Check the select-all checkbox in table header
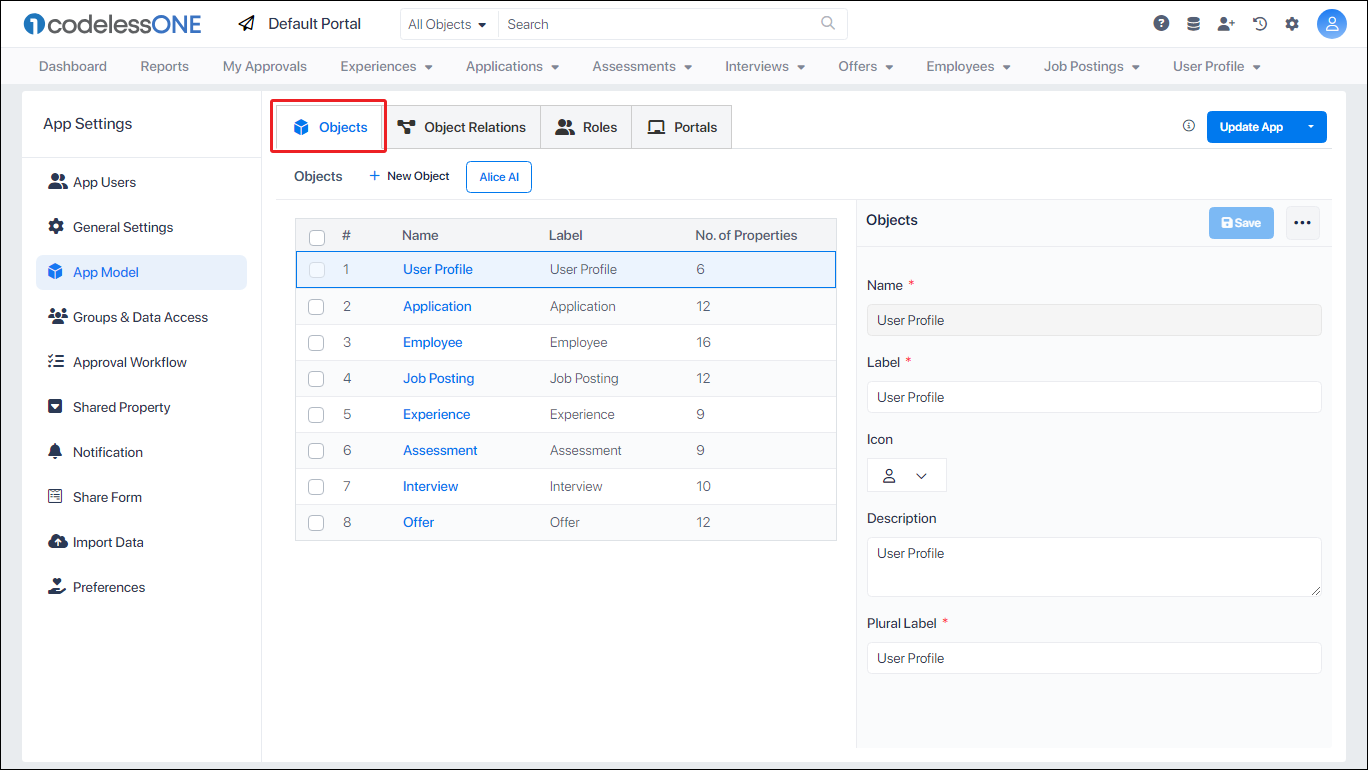Image resolution: width=1368 pixels, height=770 pixels. point(317,237)
